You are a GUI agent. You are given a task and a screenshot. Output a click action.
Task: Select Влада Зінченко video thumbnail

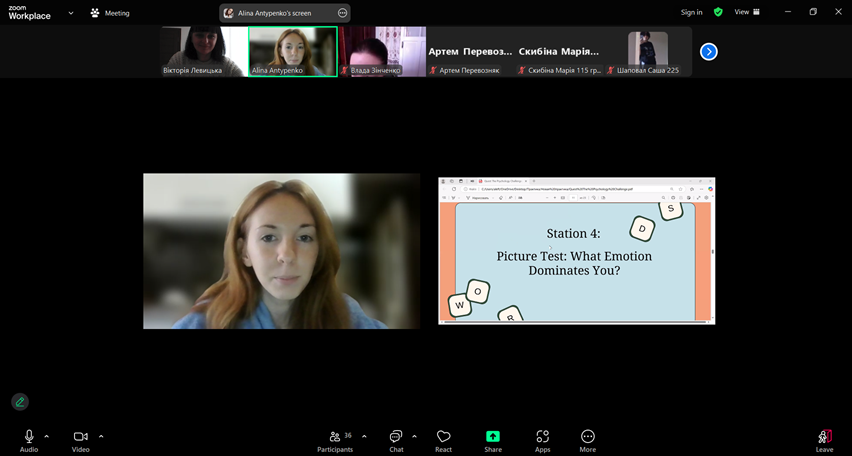click(383, 52)
